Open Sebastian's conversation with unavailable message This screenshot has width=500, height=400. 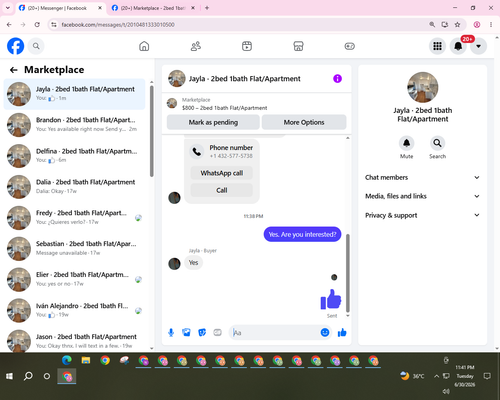click(75, 248)
